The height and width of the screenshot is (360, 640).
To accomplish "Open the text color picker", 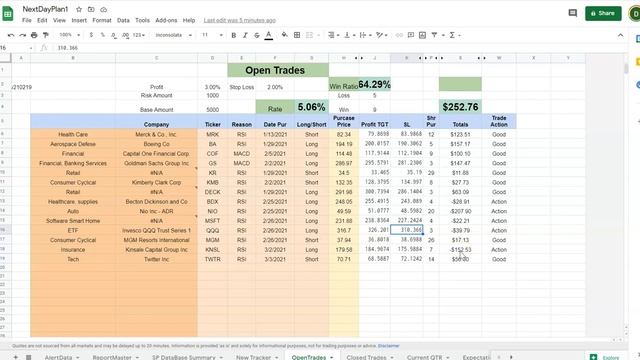I will coord(269,36).
